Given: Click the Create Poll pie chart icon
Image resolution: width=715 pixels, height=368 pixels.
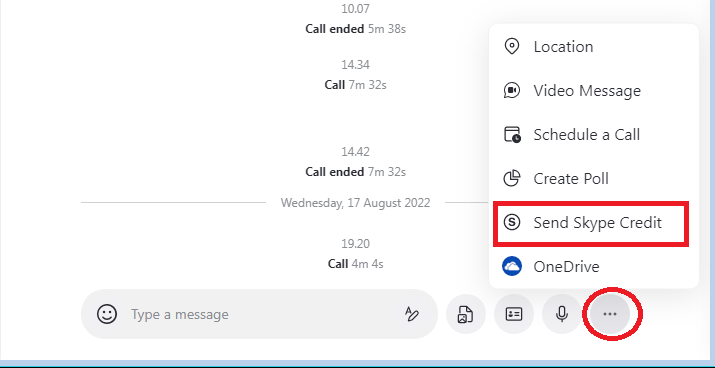Looking at the screenshot, I should (512, 178).
